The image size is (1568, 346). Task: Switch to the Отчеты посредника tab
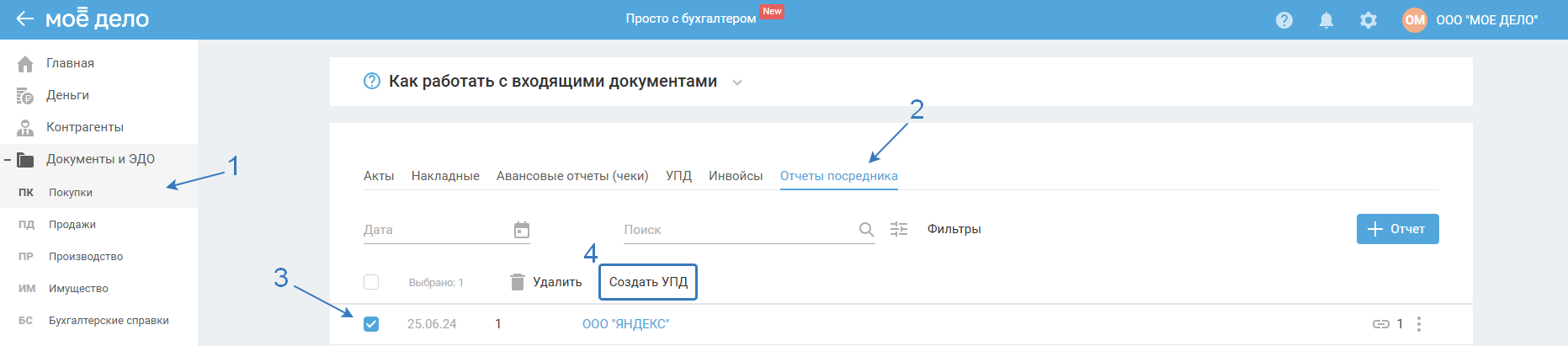839,176
